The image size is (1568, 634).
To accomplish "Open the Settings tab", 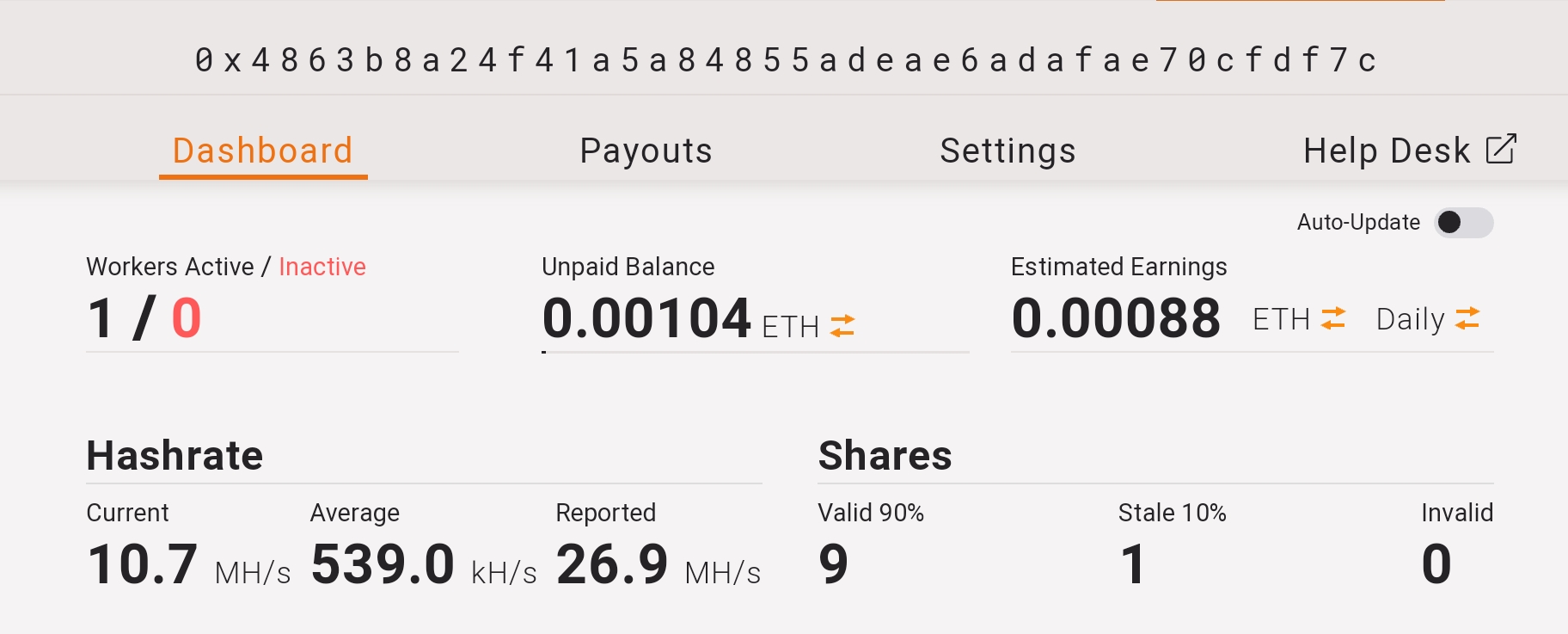I will [x=1008, y=151].
